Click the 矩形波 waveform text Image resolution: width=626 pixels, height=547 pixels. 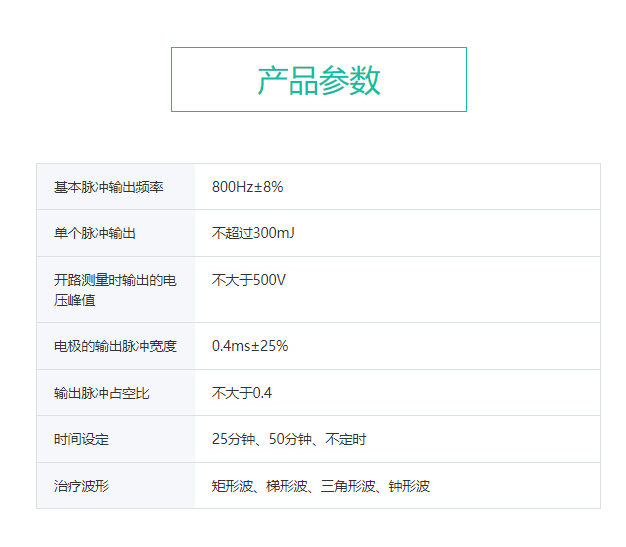[230, 486]
